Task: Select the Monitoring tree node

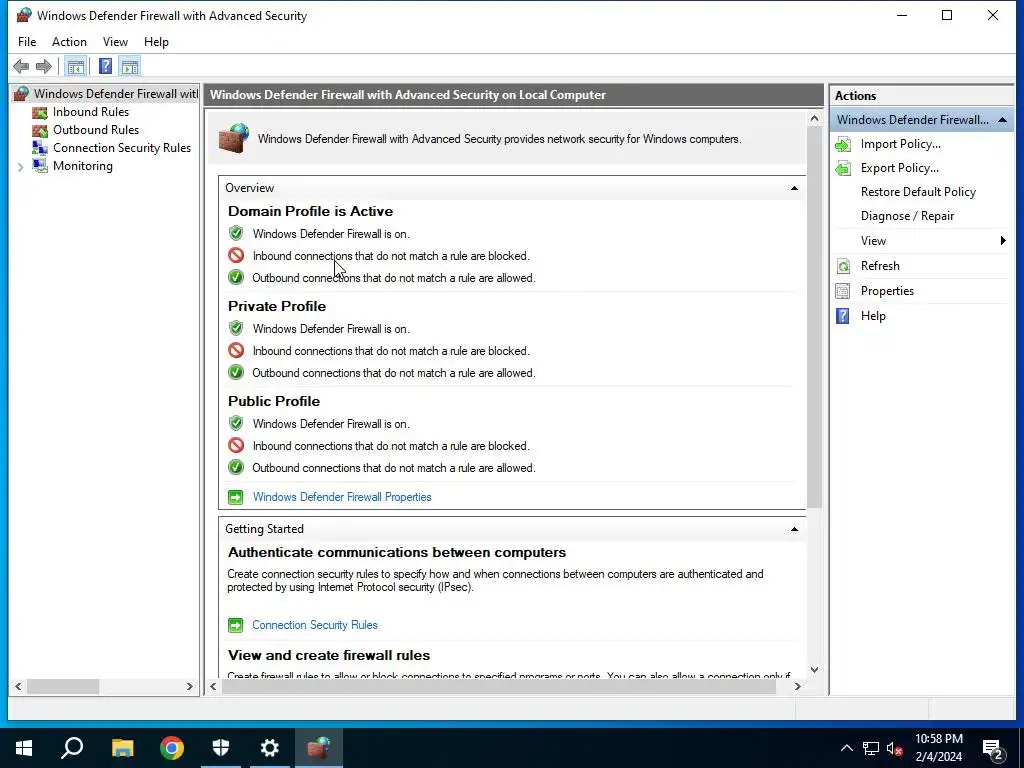Action: 82,166
